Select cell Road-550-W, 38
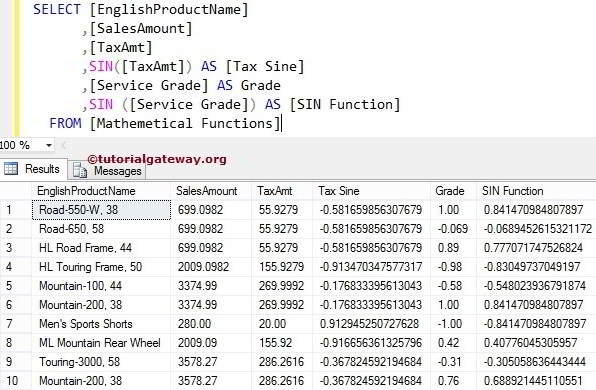Viewport: 596px width, 390px height. pyautogui.click(x=101, y=210)
